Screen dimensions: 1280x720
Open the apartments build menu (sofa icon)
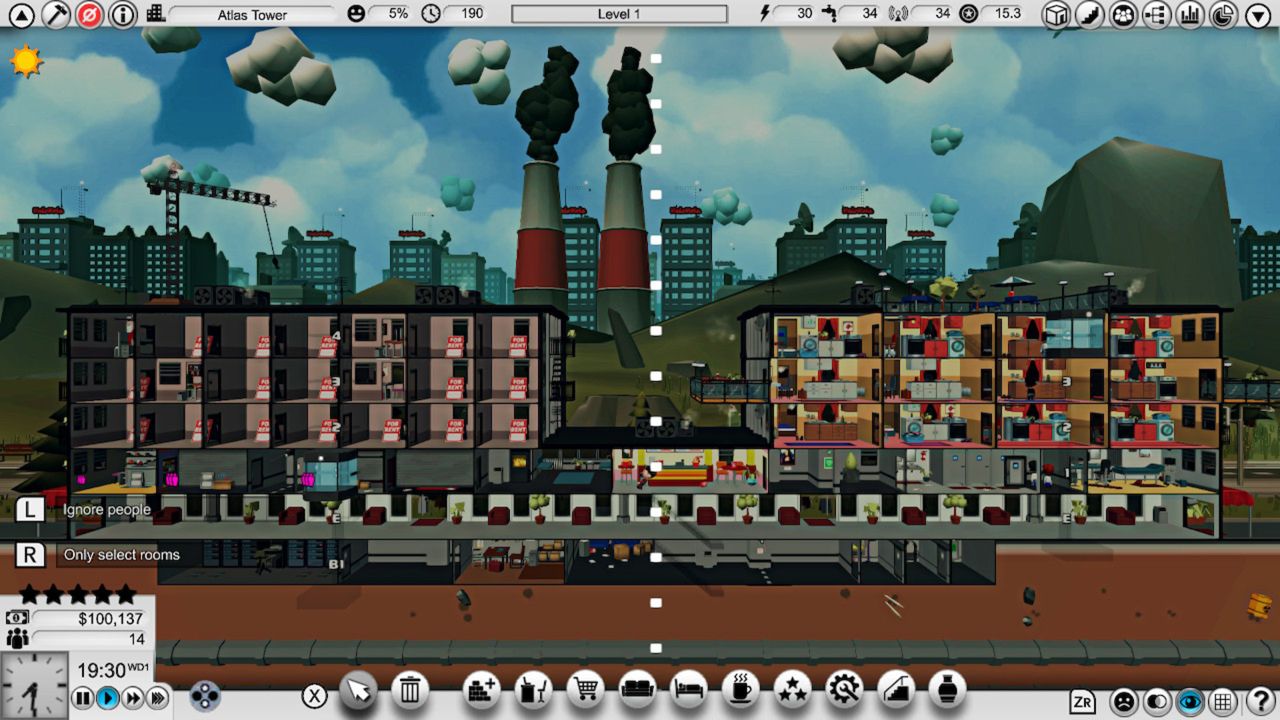coord(638,690)
